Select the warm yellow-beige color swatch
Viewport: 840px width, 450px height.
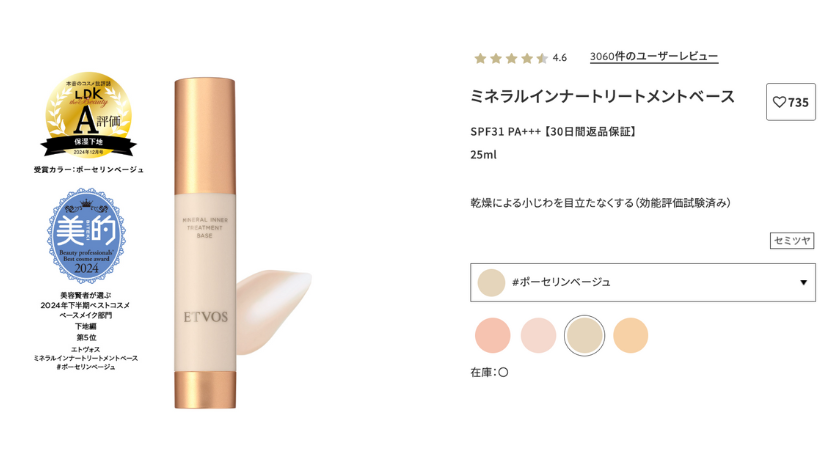click(631, 335)
